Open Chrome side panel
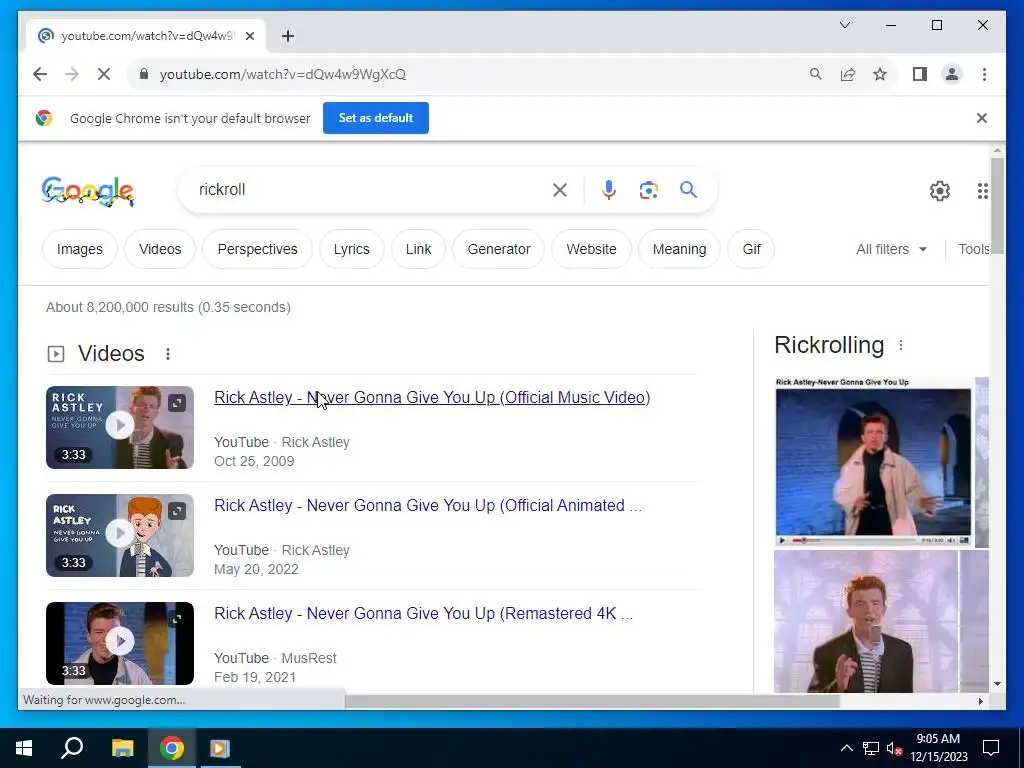The image size is (1024, 768). pos(920,74)
